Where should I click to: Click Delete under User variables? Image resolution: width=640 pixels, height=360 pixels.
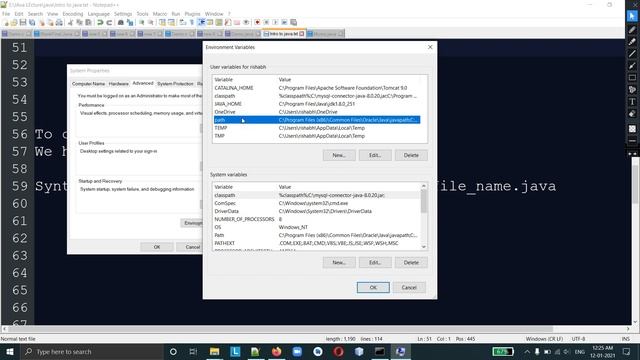pos(411,155)
